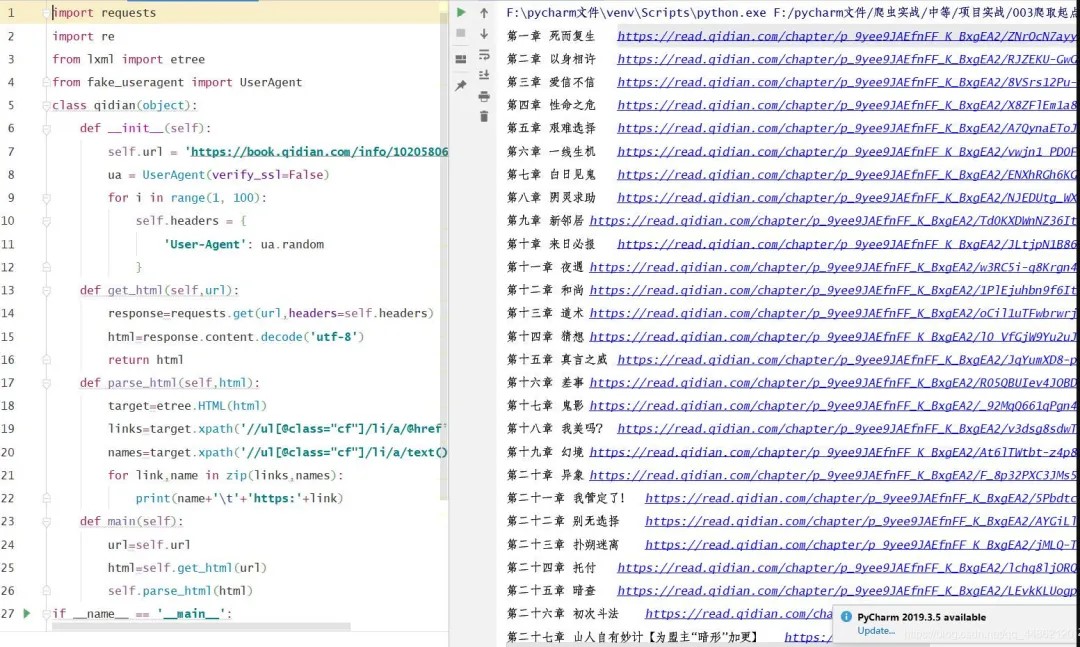Toggle the Pin Tab pushpin icon
This screenshot has width=1080, height=647.
pyautogui.click(x=461, y=85)
